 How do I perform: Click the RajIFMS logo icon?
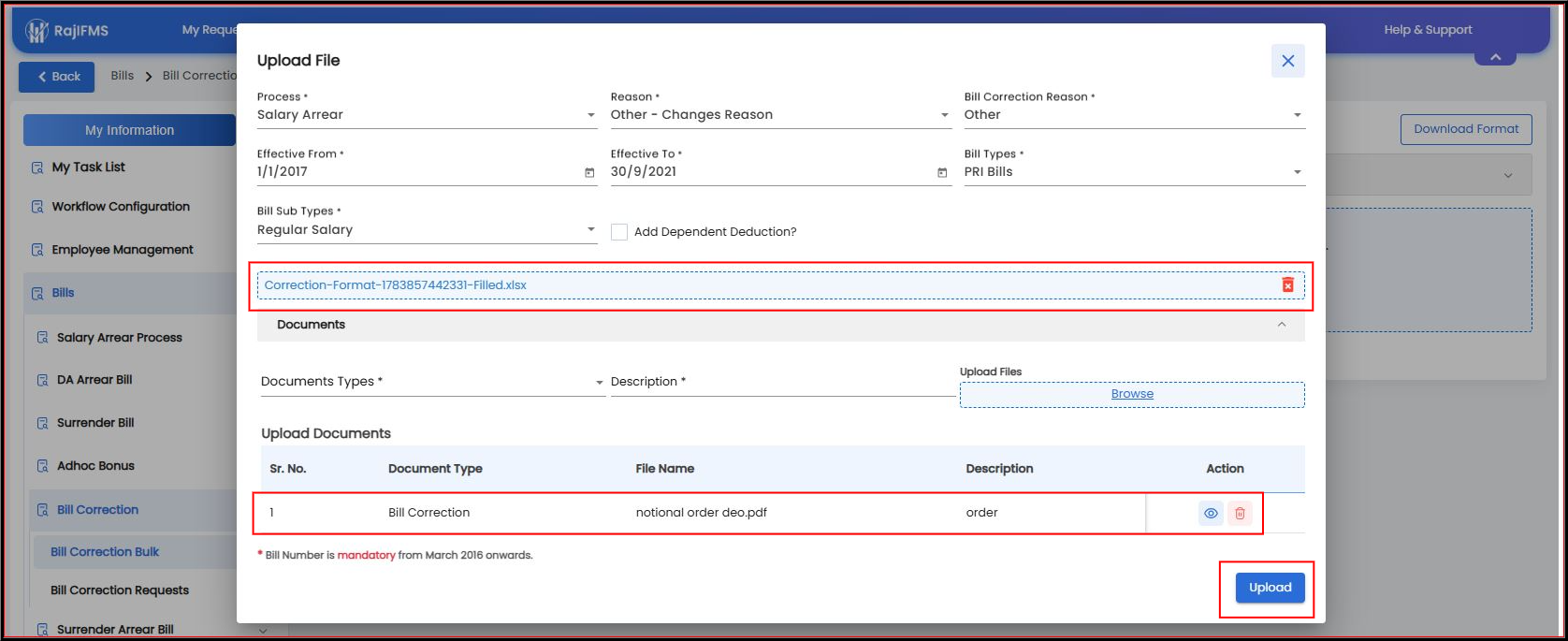click(36, 31)
